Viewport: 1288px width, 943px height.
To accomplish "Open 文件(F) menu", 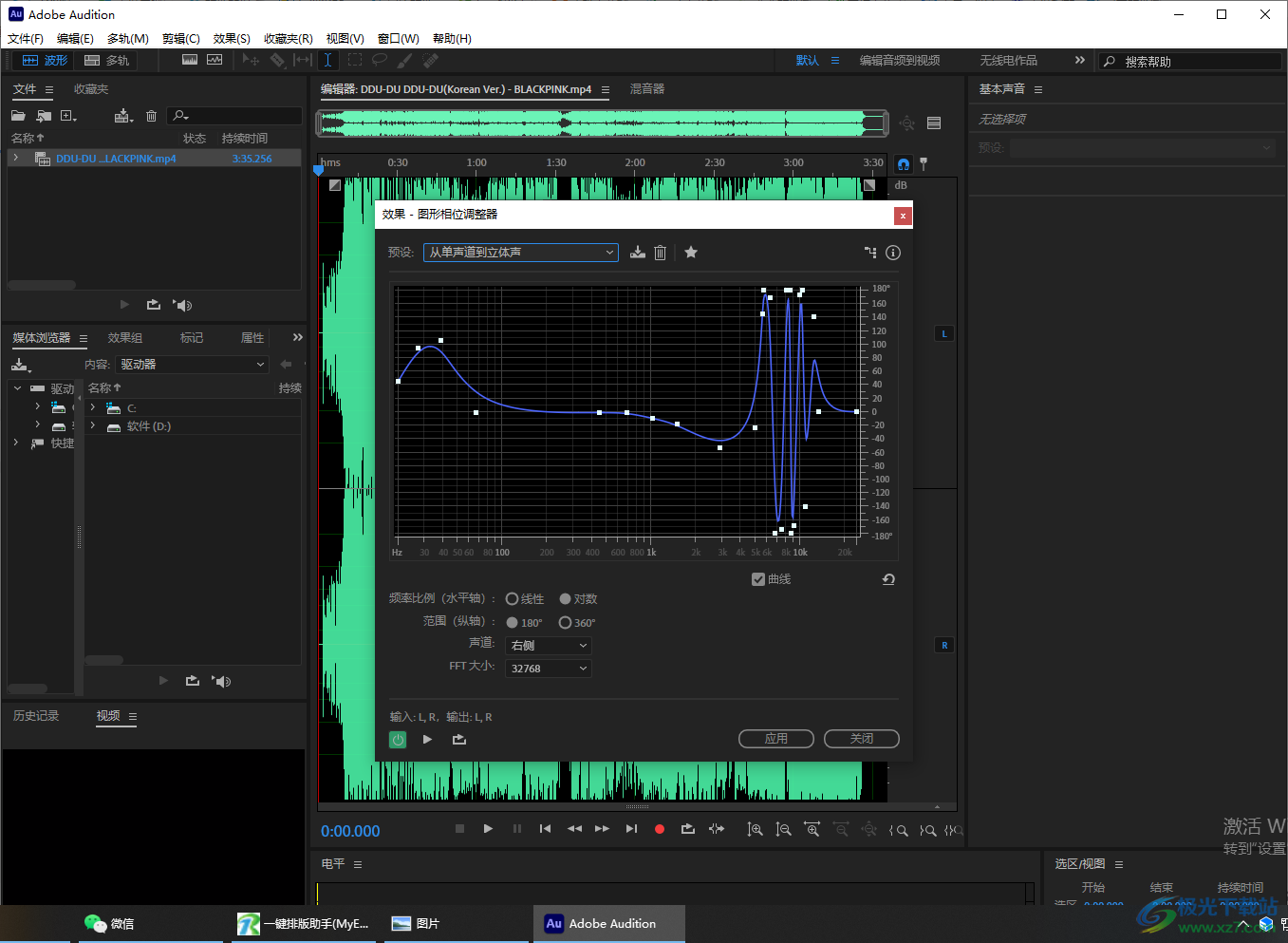I will pyautogui.click(x=26, y=39).
